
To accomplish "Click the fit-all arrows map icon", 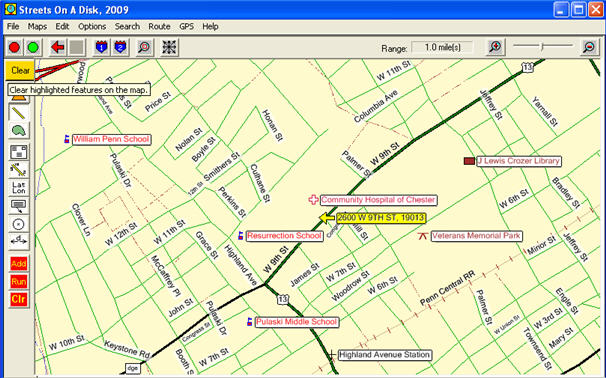I will click(169, 47).
